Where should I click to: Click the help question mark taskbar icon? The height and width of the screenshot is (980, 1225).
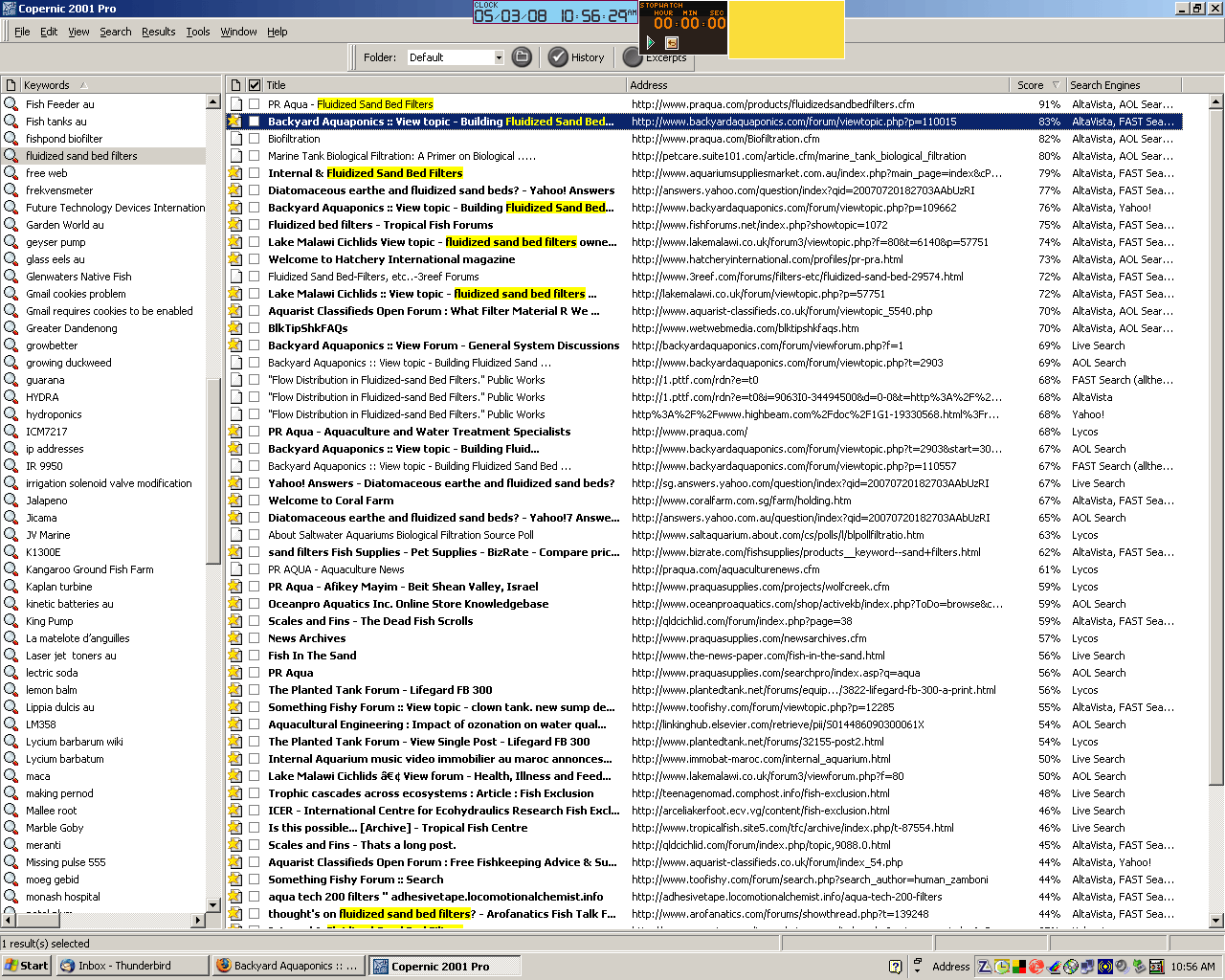[895, 967]
